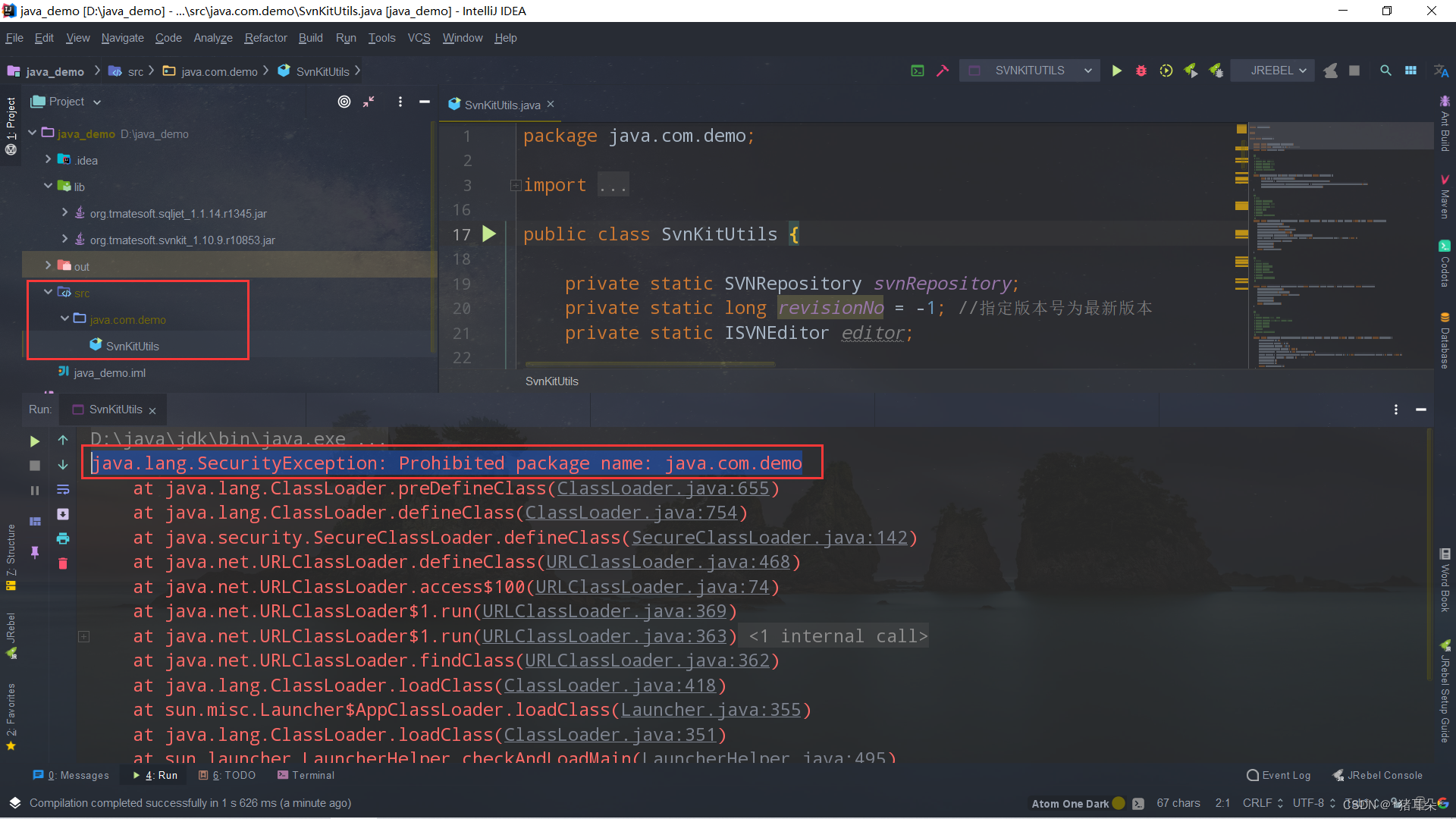Pin the Run tool window tab
This screenshot has width=1456, height=819.
tap(35, 553)
